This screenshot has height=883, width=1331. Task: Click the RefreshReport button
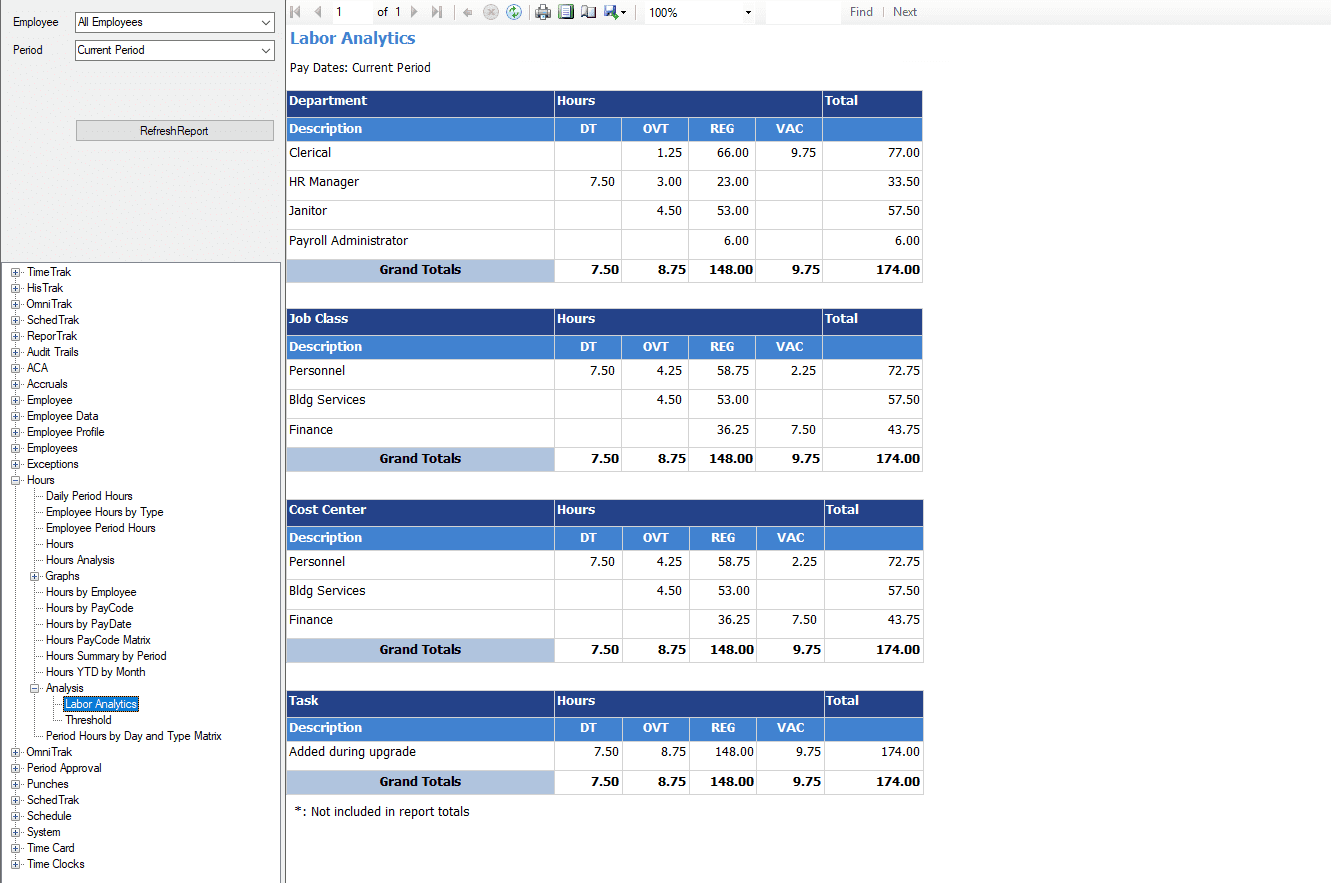(175, 131)
